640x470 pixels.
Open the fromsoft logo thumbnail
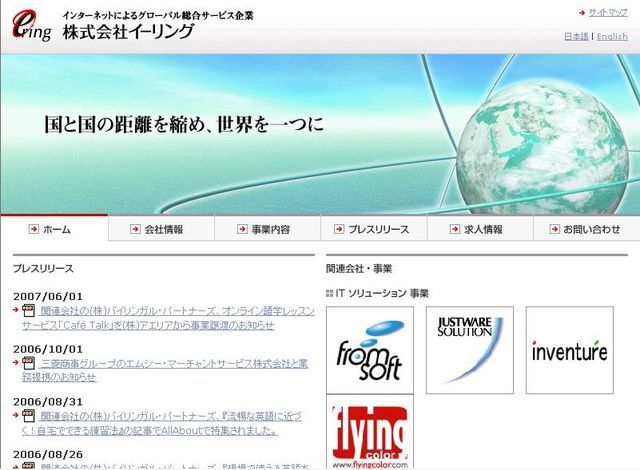pos(369,350)
